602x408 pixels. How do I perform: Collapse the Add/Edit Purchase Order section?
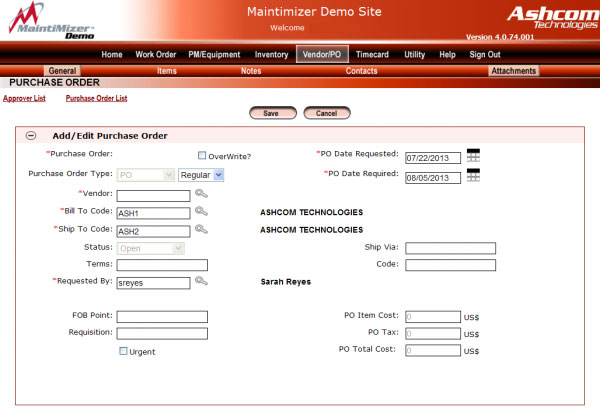click(x=31, y=135)
